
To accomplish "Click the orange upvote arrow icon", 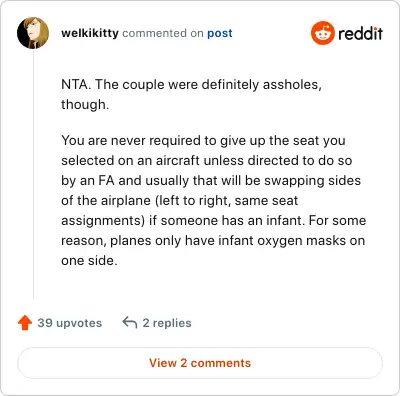I will tap(25, 323).
